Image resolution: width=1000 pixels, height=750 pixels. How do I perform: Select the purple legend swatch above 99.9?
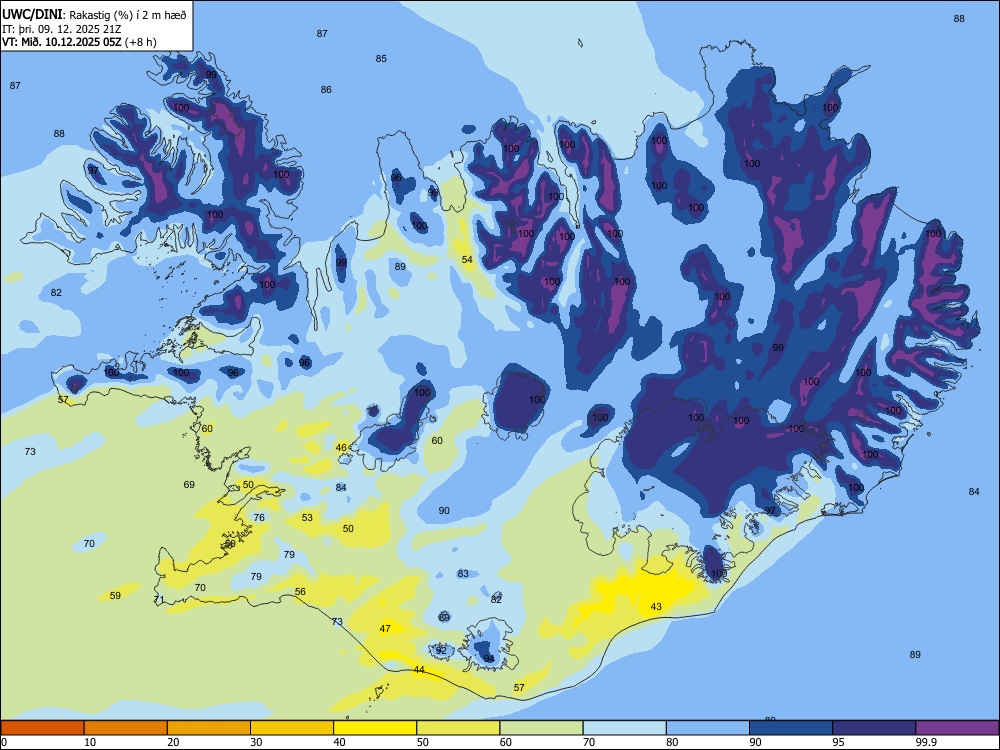tap(957, 728)
